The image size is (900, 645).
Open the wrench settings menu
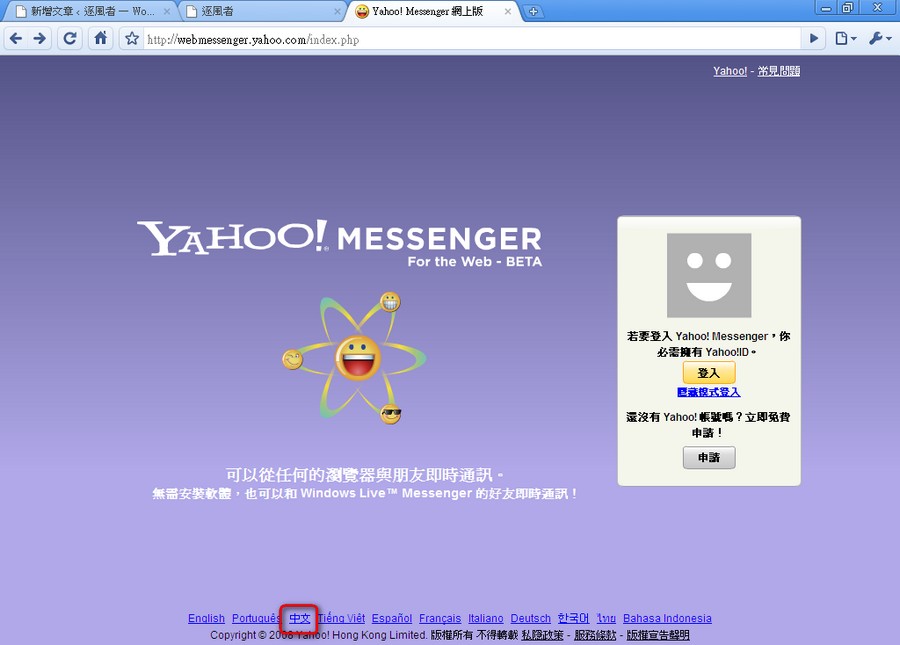(x=880, y=38)
